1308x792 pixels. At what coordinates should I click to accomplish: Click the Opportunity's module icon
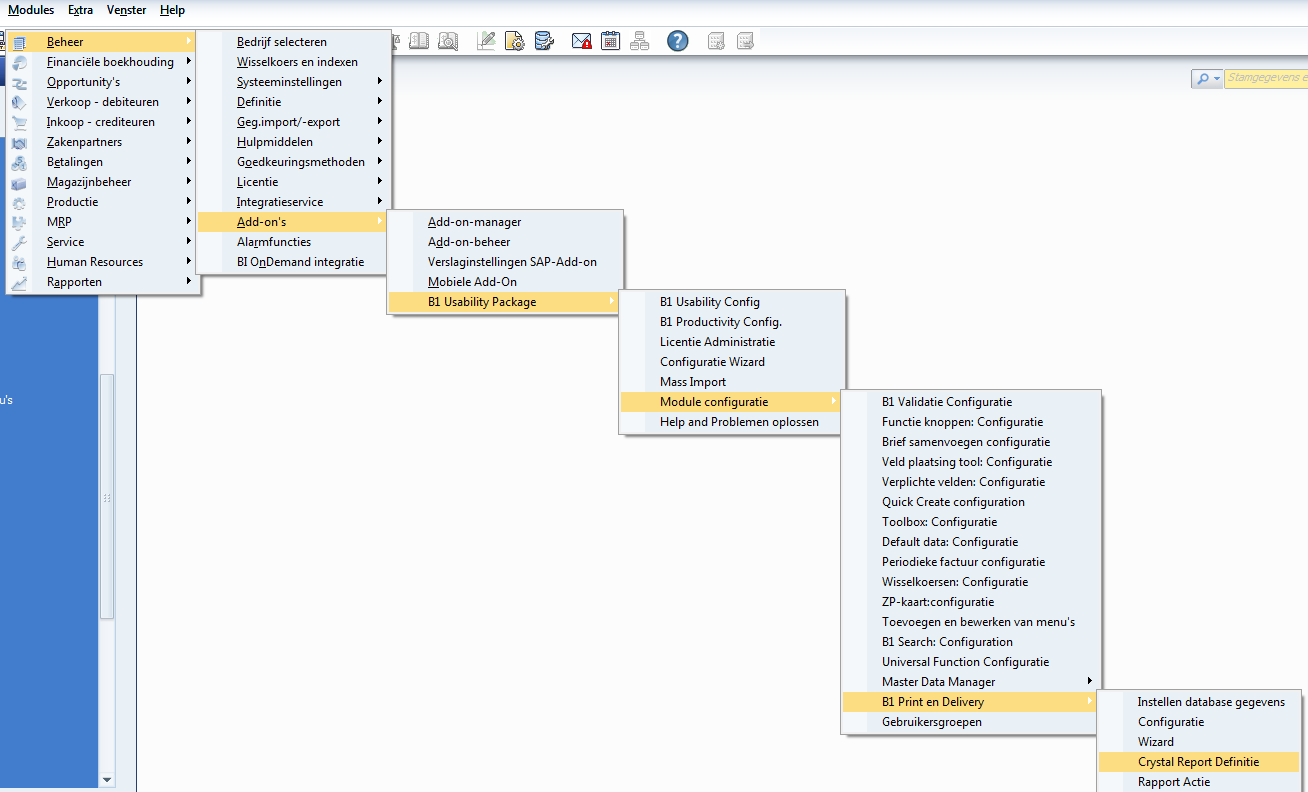[19, 82]
